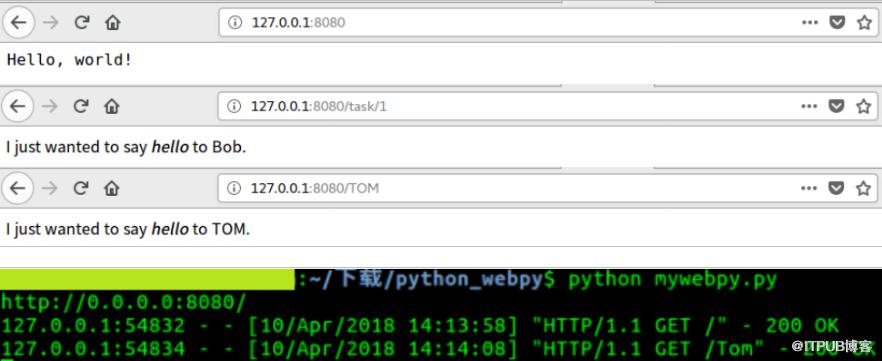Reload the 8080/task/1 page

point(82,106)
